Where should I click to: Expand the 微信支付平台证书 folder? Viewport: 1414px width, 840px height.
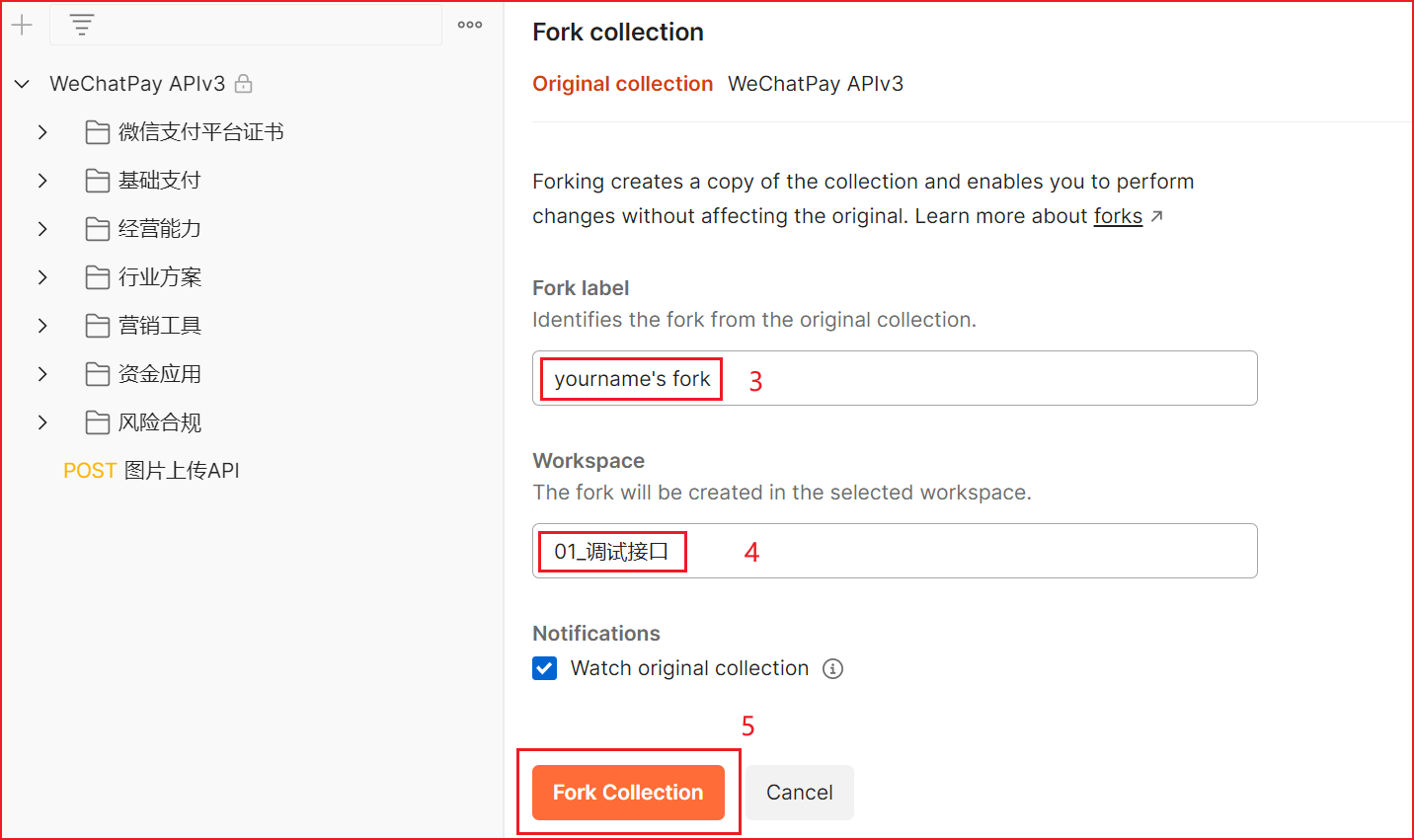[42, 132]
